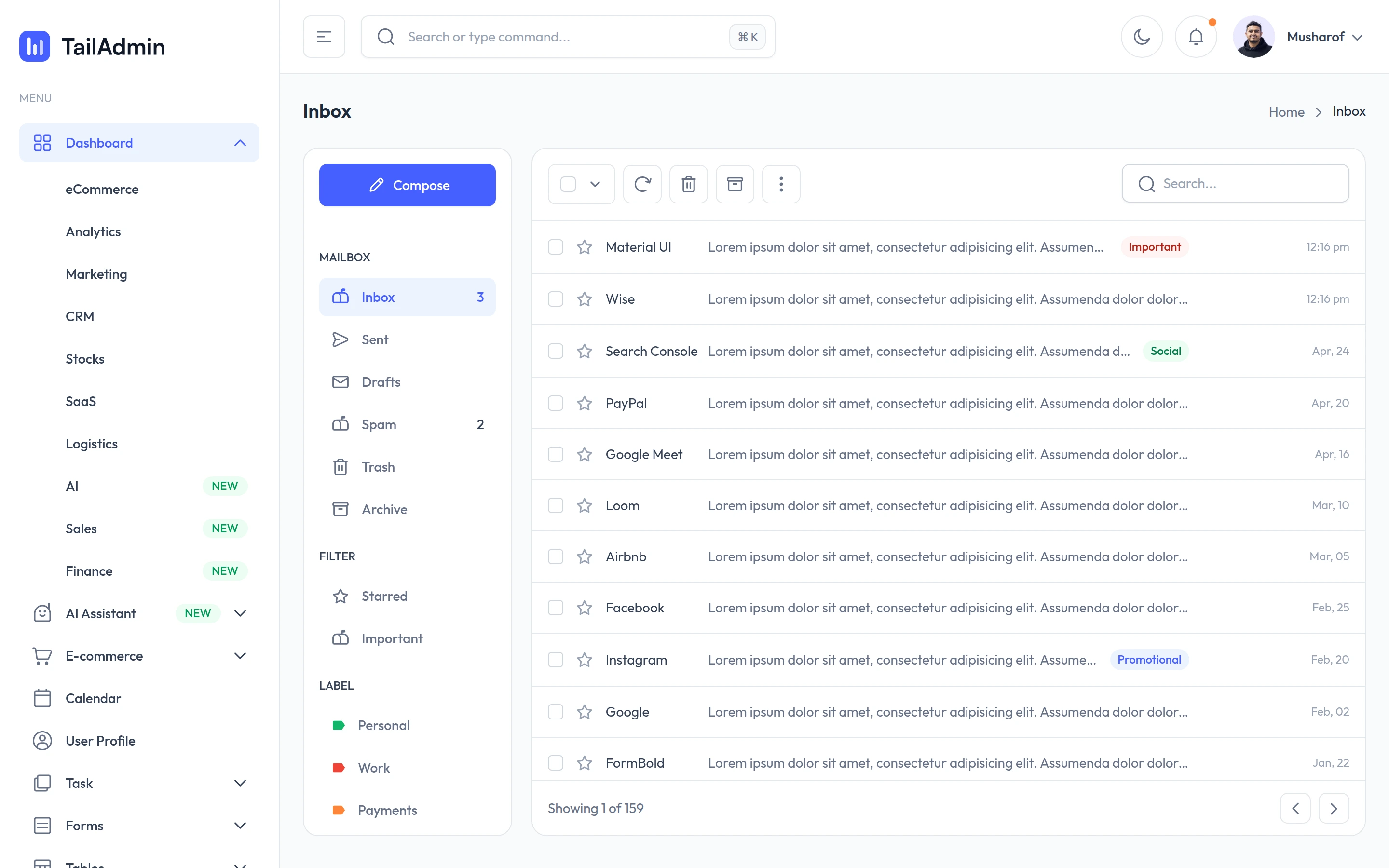Expand the E-commerce menu chevron
This screenshot has width=1389, height=868.
(240, 656)
